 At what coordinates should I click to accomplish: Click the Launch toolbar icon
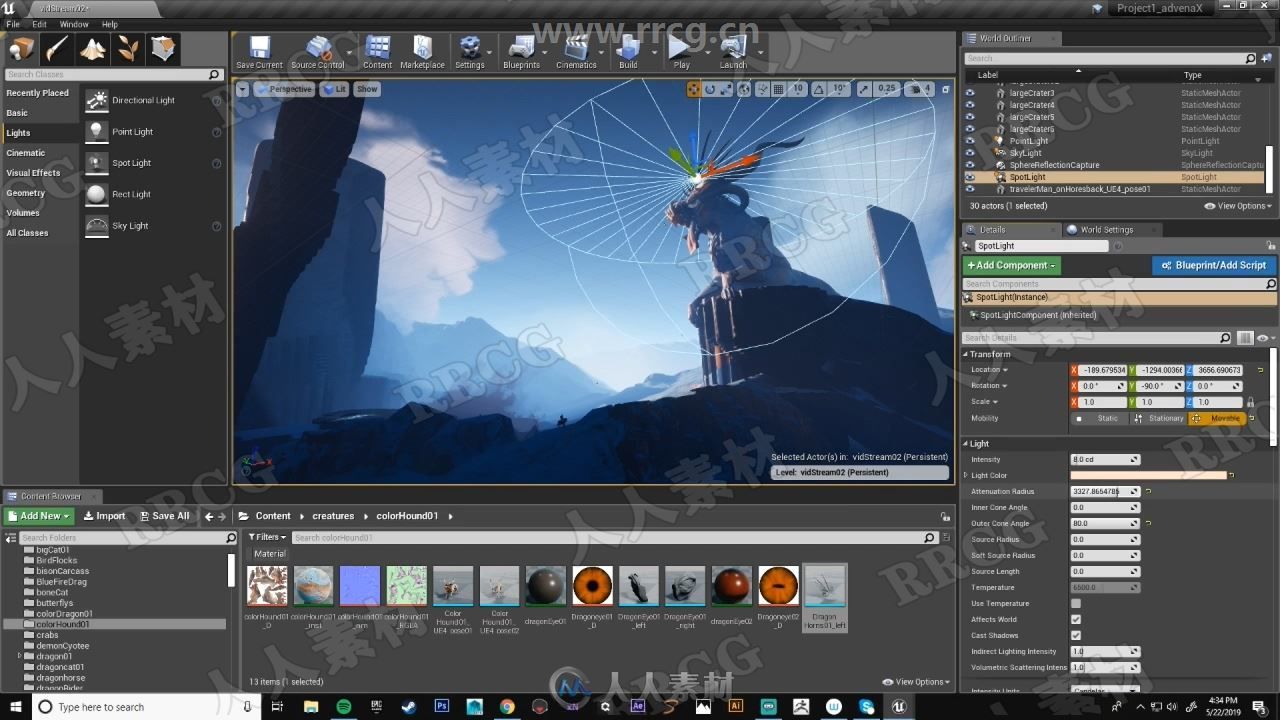[x=733, y=51]
